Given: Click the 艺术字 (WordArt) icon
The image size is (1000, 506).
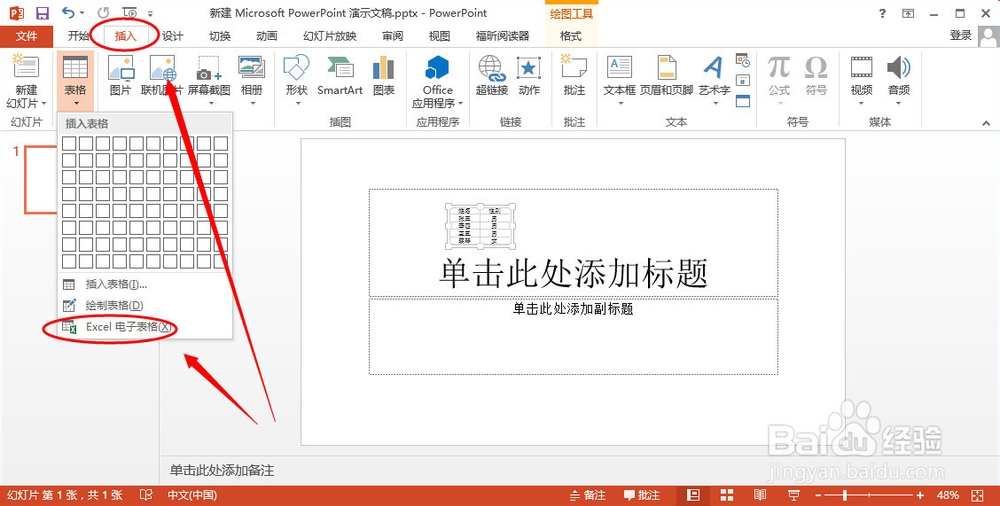Looking at the screenshot, I should pyautogui.click(x=714, y=67).
